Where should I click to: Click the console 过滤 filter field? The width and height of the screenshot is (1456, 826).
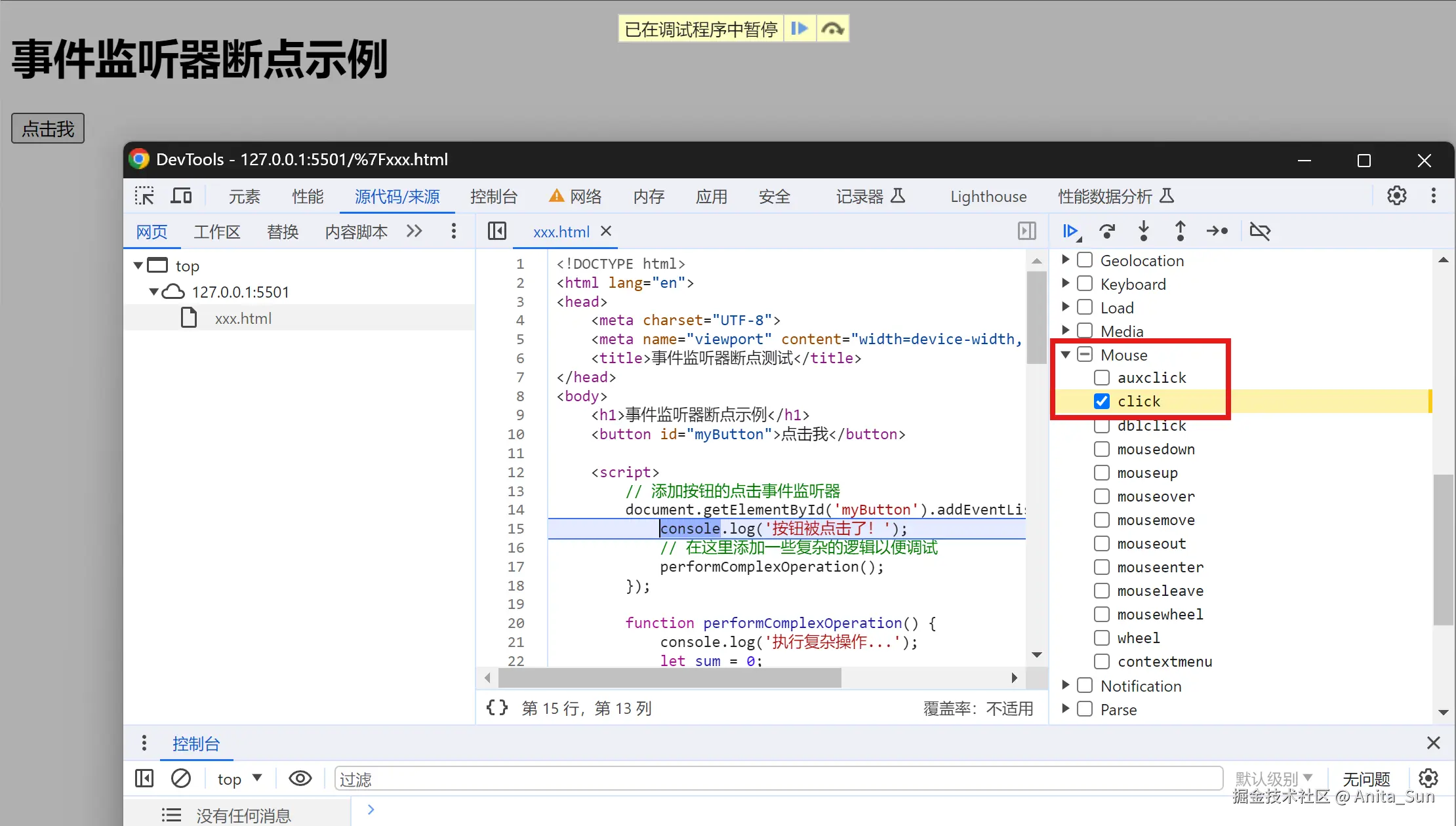[x=778, y=778]
